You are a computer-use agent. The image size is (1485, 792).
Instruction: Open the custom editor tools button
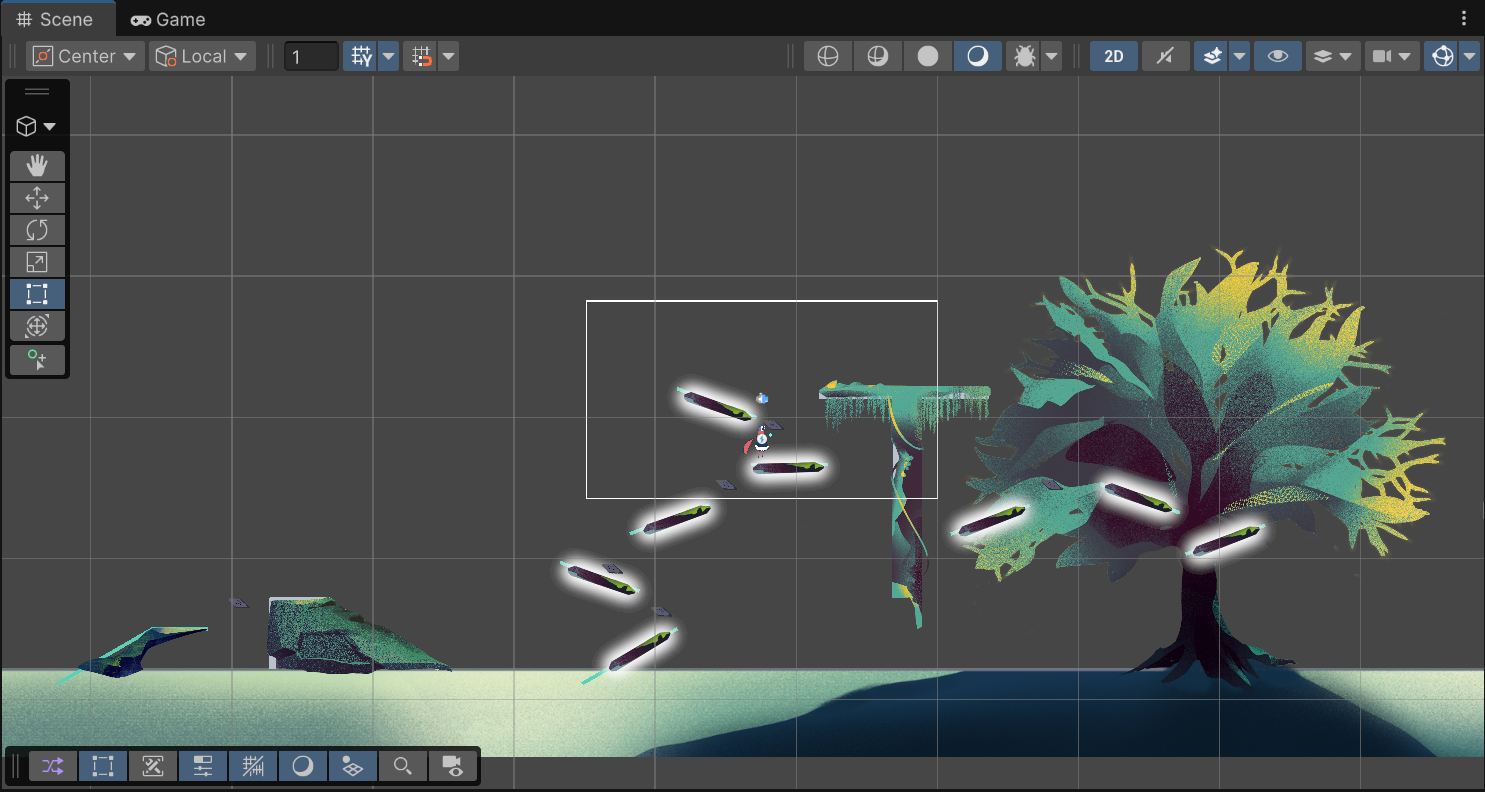tap(37, 359)
